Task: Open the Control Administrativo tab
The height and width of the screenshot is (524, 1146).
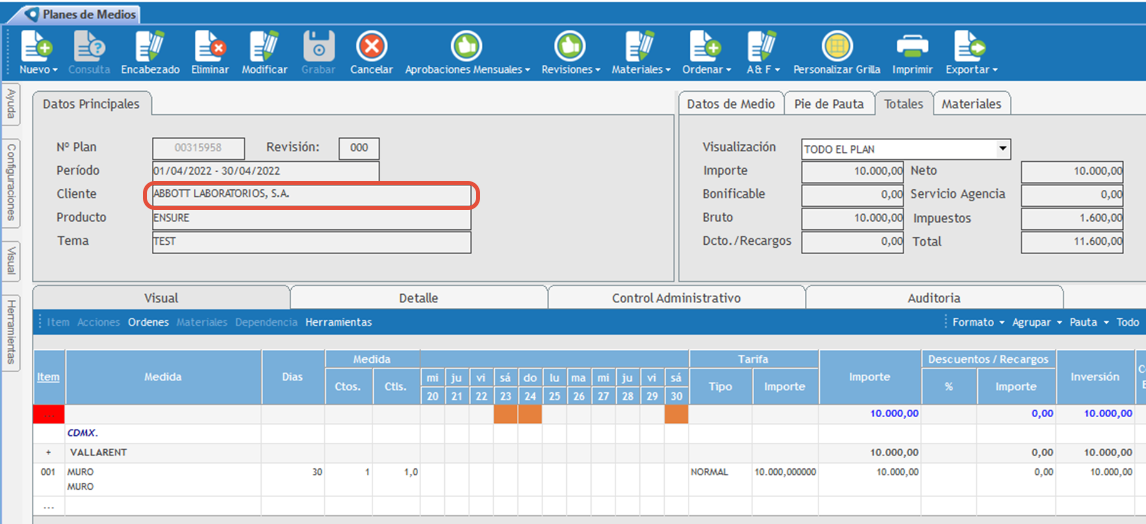Action: click(x=677, y=298)
